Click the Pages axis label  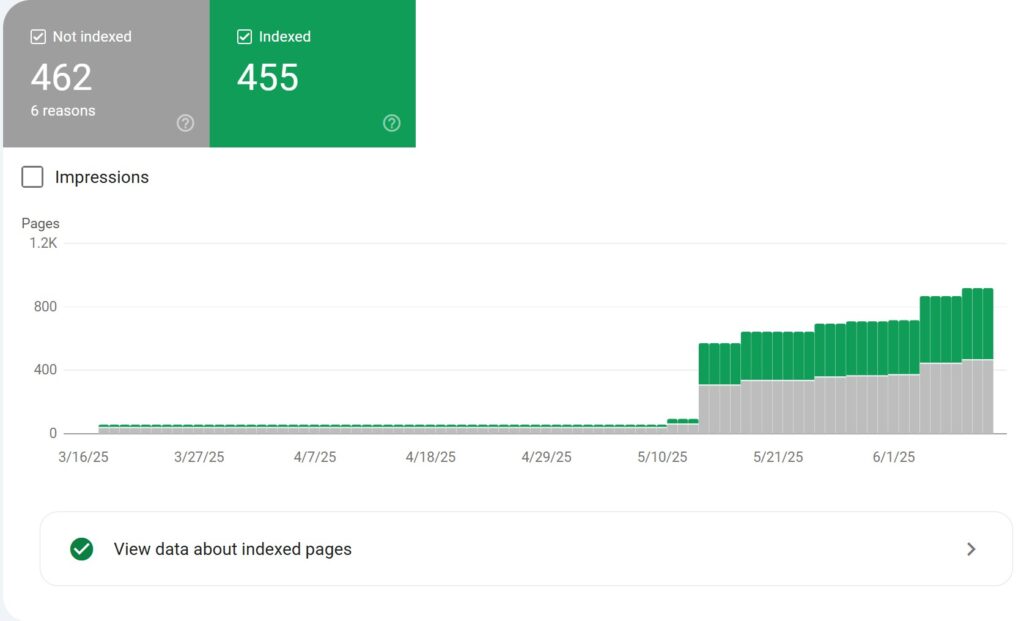(x=40, y=223)
